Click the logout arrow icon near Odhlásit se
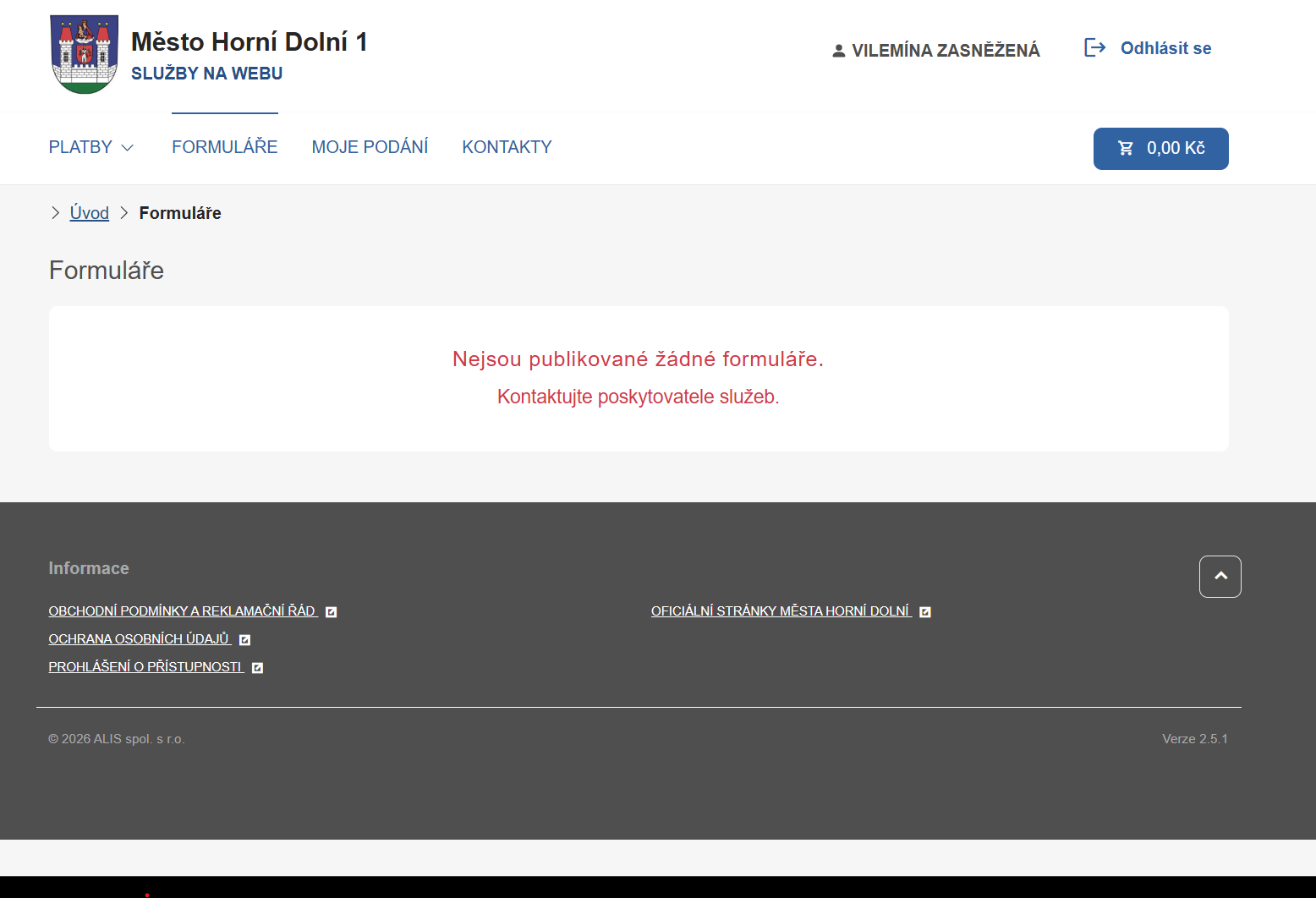This screenshot has width=1316, height=898. [x=1094, y=47]
